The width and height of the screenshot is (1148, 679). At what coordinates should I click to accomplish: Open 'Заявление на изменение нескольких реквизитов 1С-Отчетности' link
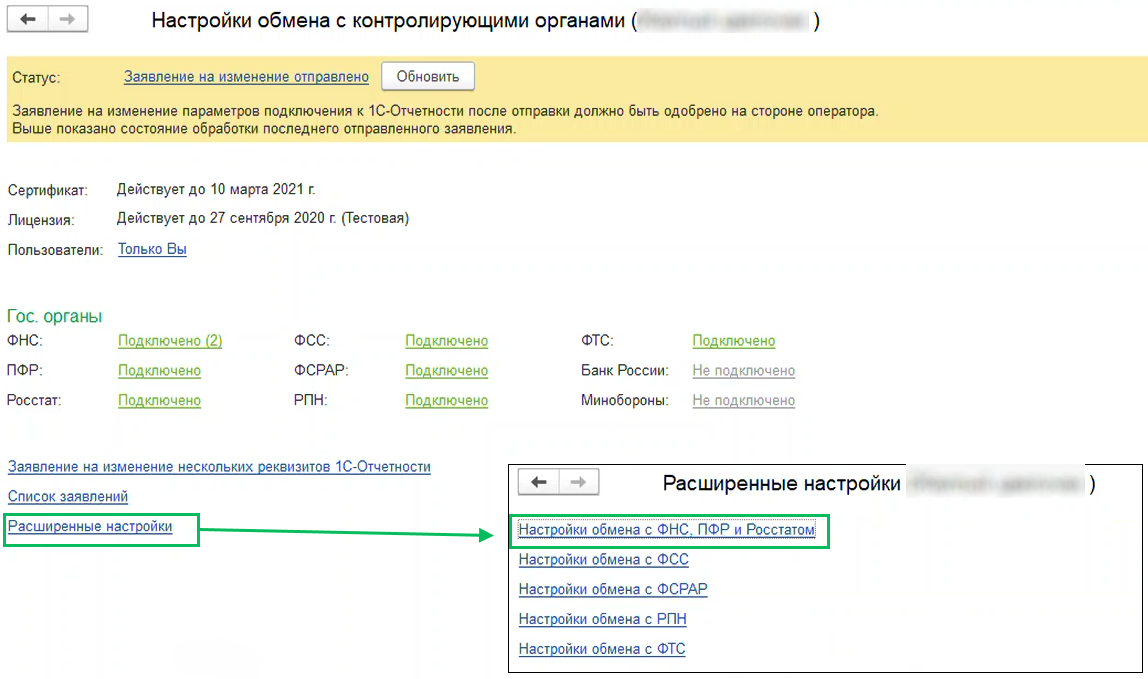coord(219,467)
